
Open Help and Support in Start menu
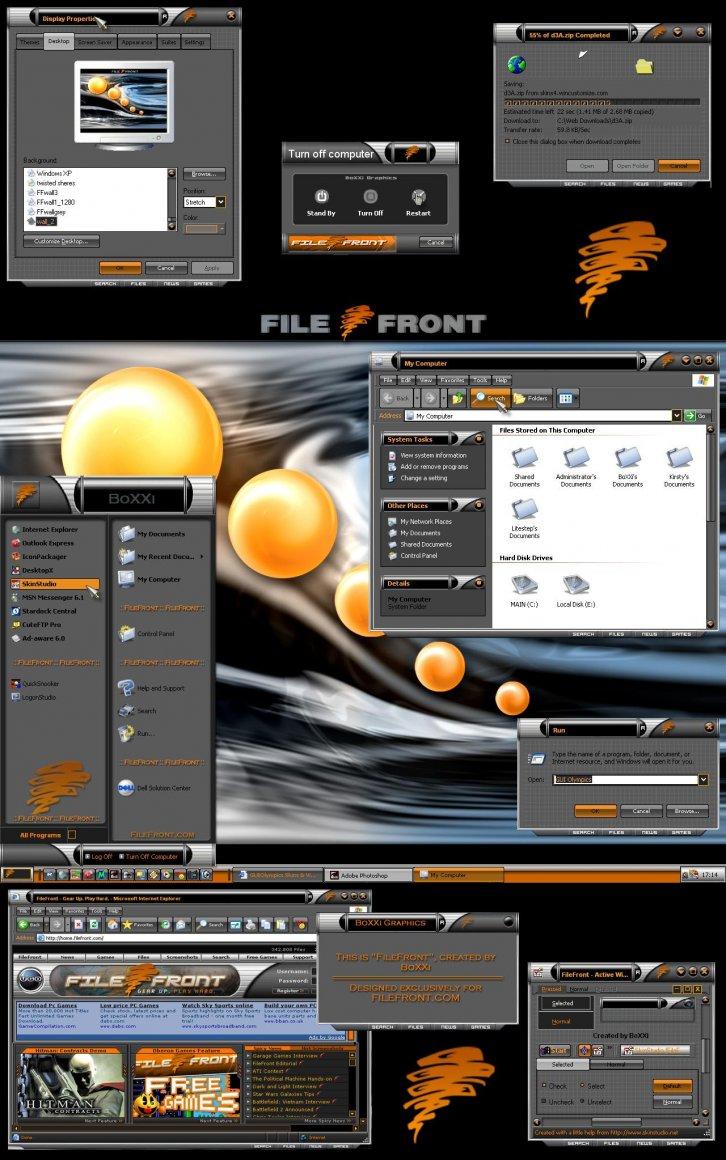(x=152, y=688)
